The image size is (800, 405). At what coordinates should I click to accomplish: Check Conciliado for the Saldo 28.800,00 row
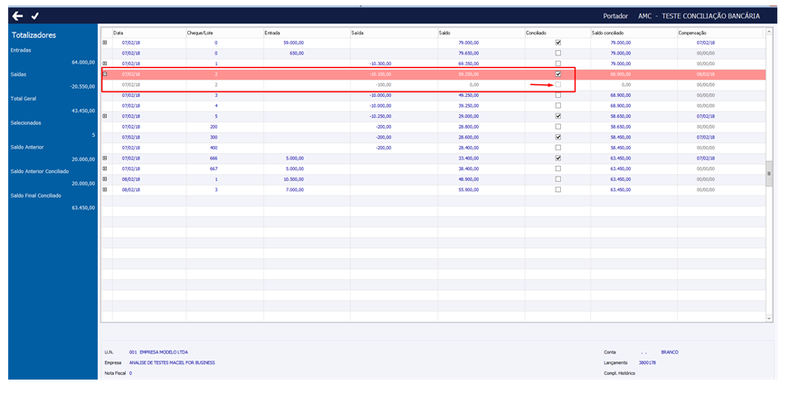click(558, 126)
